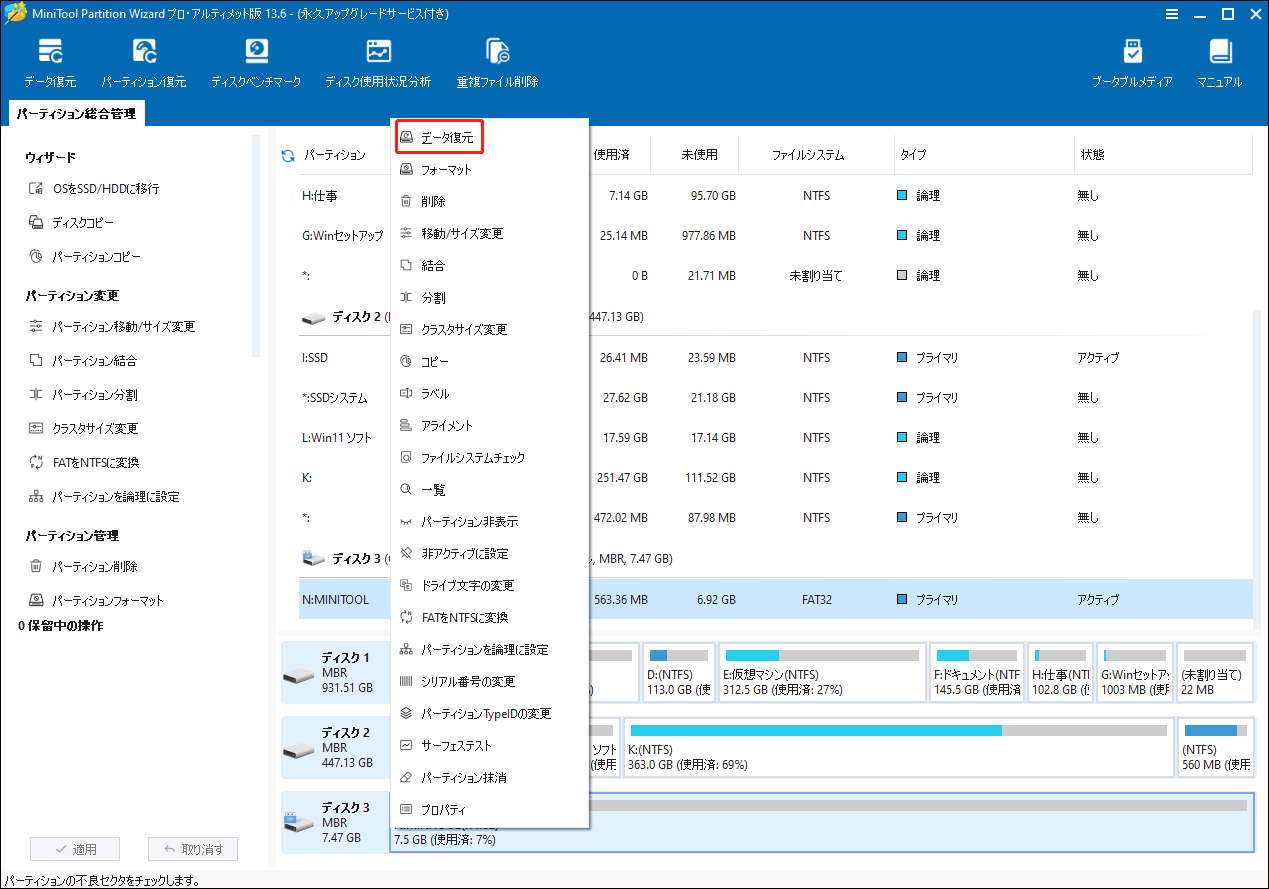Screen dimensions: 1269x889
Task: Click the 適用 button
Action: tap(75, 849)
